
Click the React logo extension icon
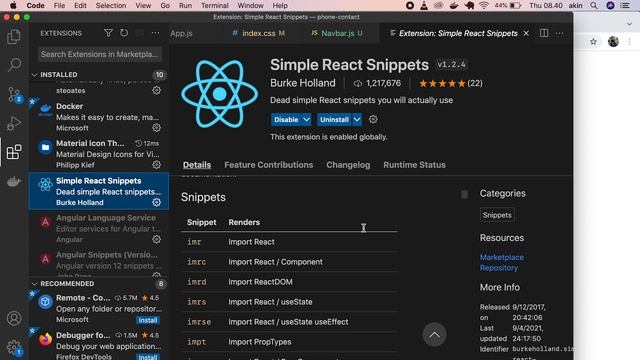[x=220, y=94]
